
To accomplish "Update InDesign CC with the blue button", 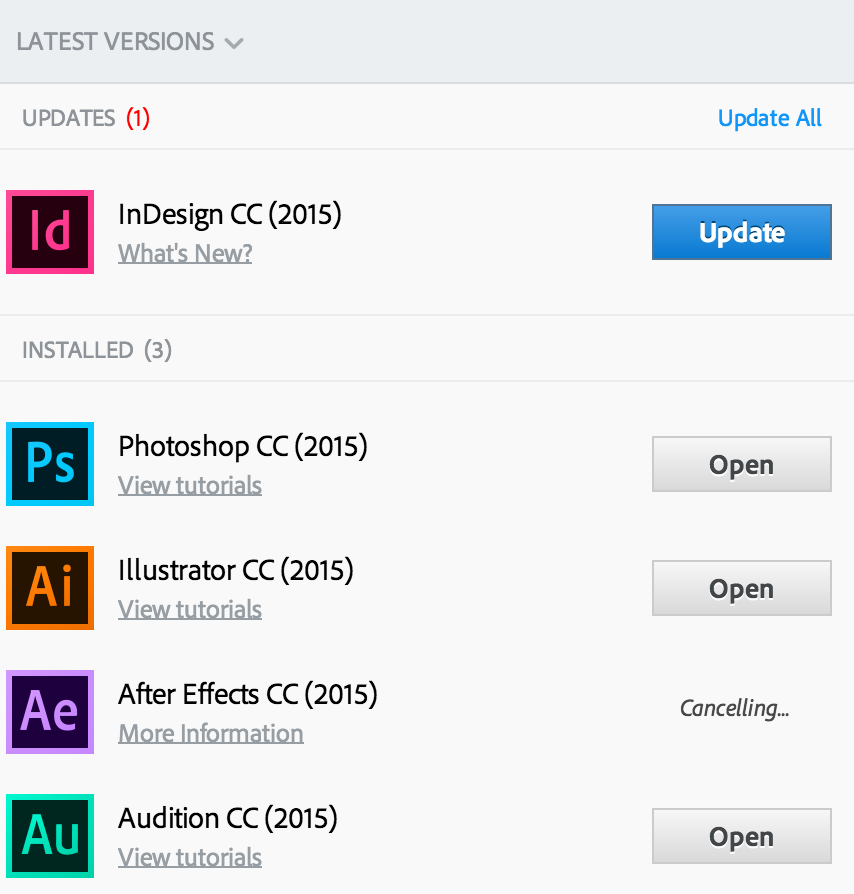I will tap(741, 232).
